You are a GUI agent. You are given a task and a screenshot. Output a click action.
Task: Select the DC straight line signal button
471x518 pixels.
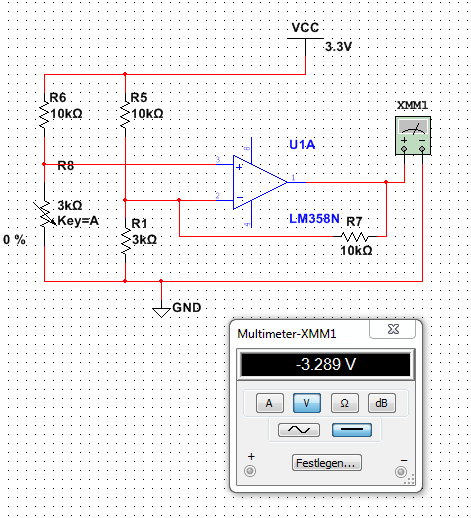tap(352, 430)
